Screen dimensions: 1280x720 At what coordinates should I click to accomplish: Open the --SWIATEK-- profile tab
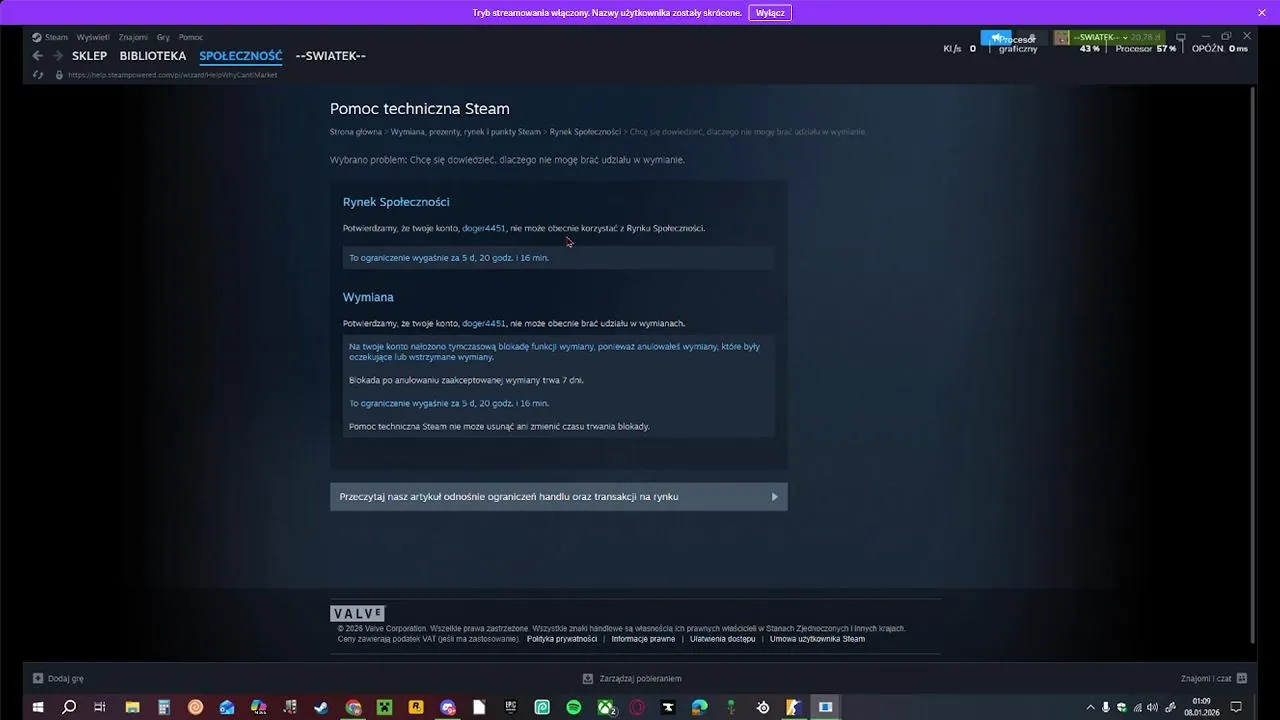(331, 56)
